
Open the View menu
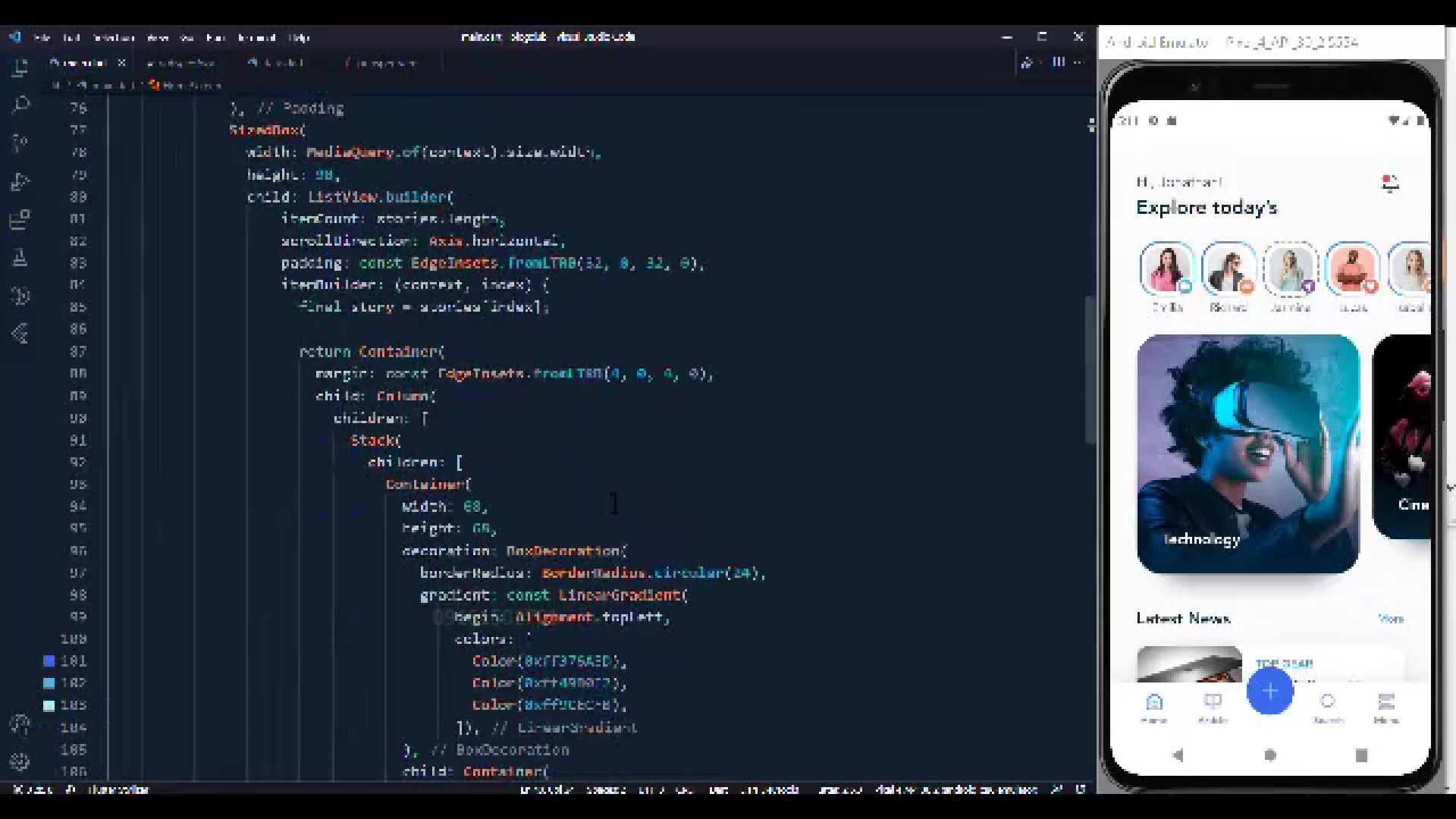[158, 37]
